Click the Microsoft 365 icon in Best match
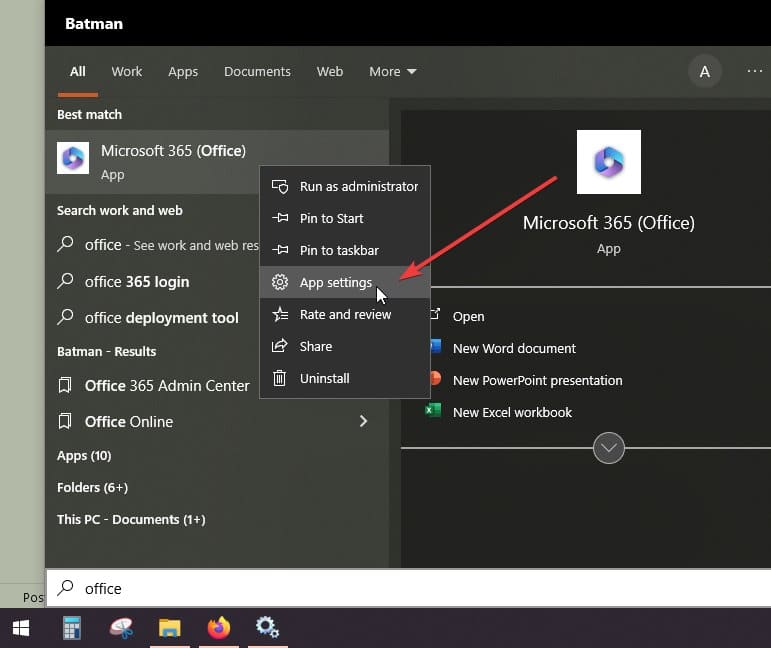This screenshot has width=771, height=648. [x=73, y=158]
